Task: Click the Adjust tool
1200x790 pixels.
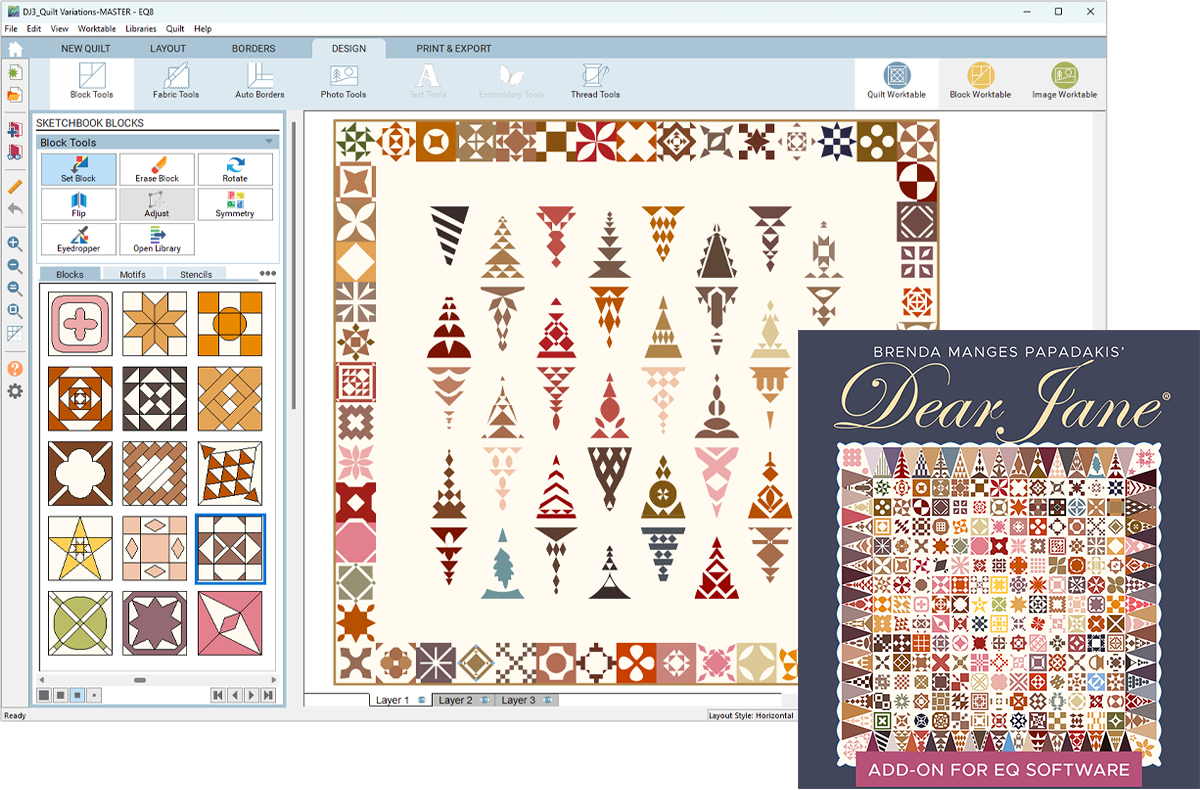Action: click(x=157, y=204)
